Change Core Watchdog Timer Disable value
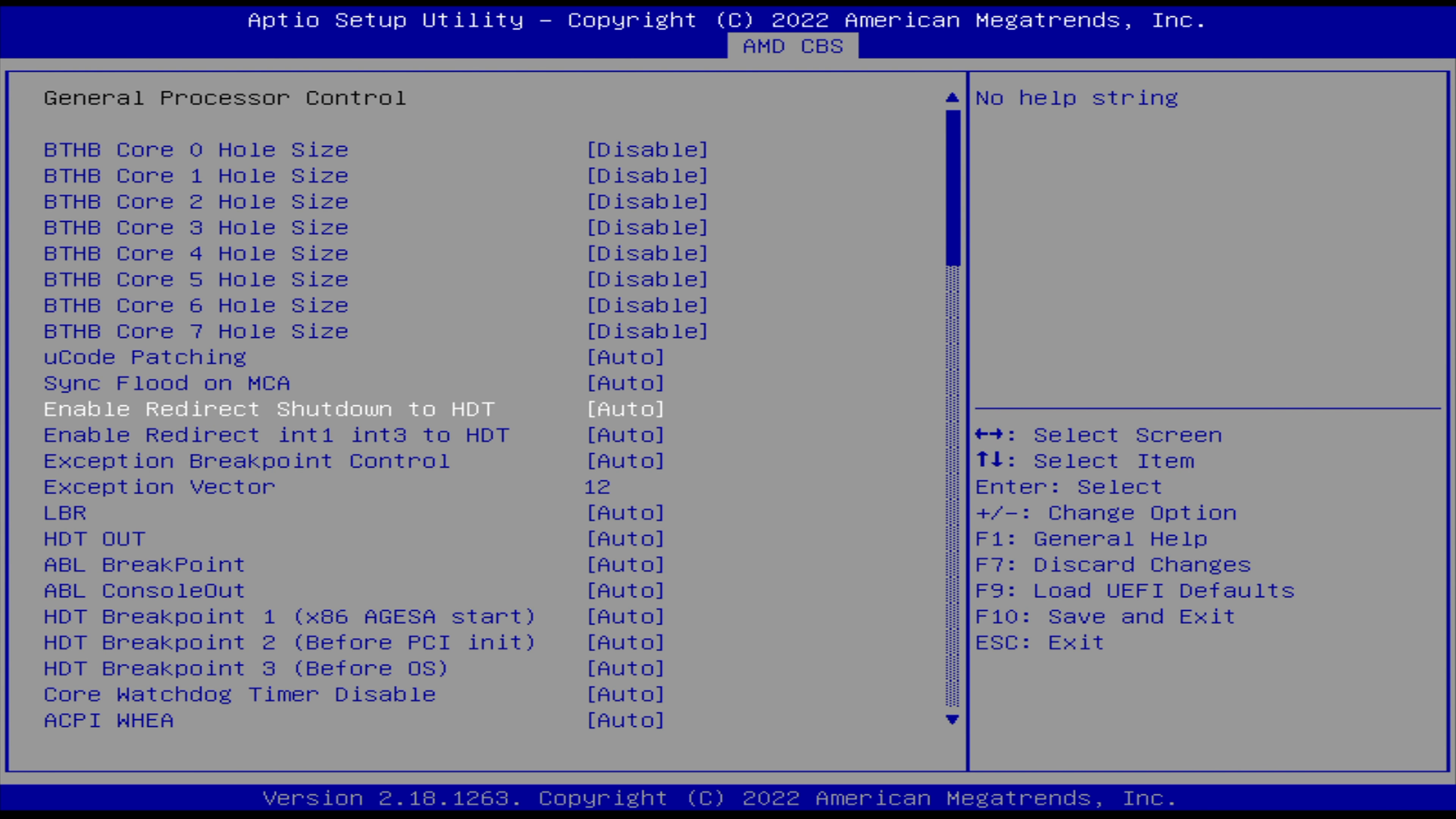Screen dimensions: 1456x819 [x=625, y=695]
